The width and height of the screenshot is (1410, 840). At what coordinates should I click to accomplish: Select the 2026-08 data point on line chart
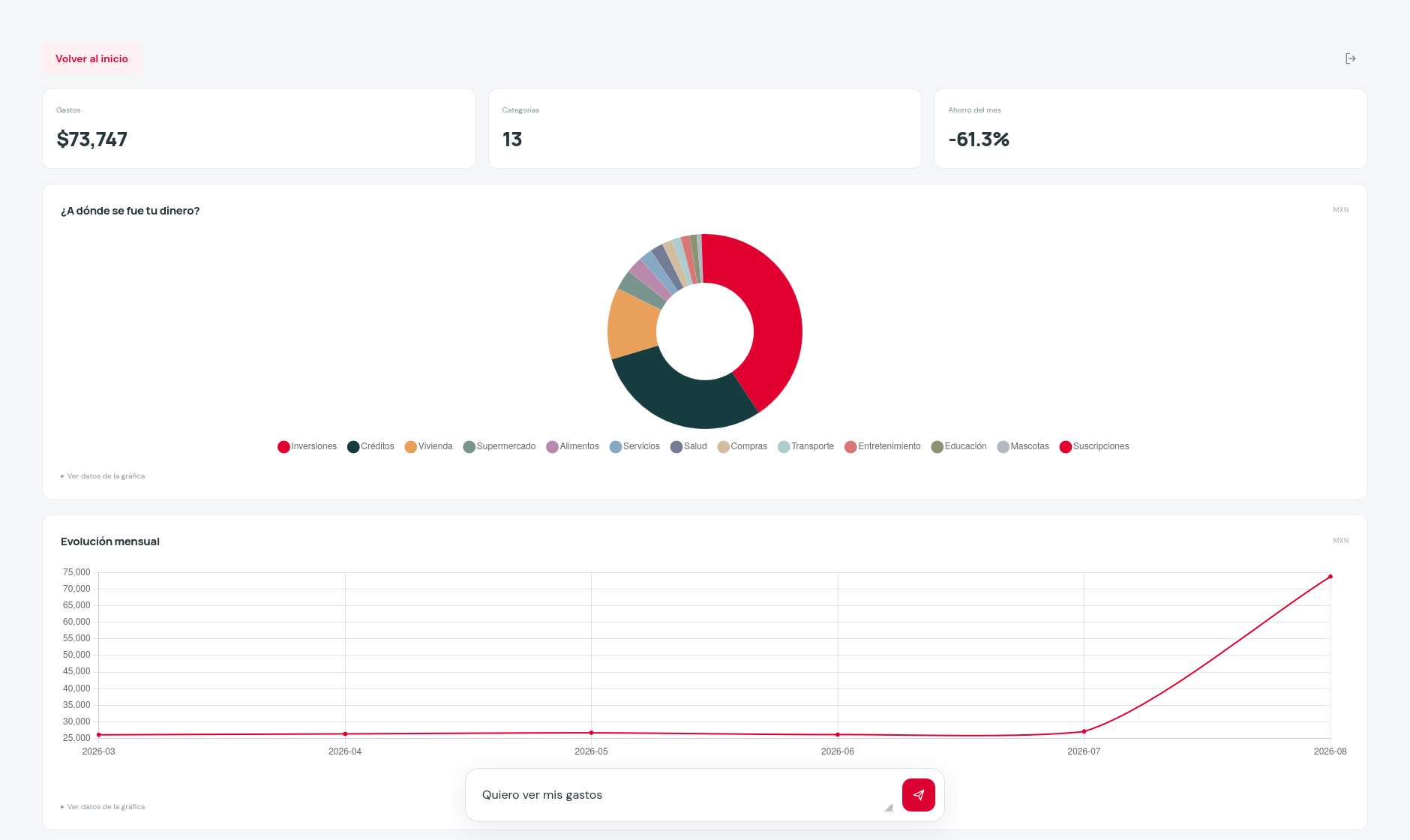pyautogui.click(x=1330, y=577)
